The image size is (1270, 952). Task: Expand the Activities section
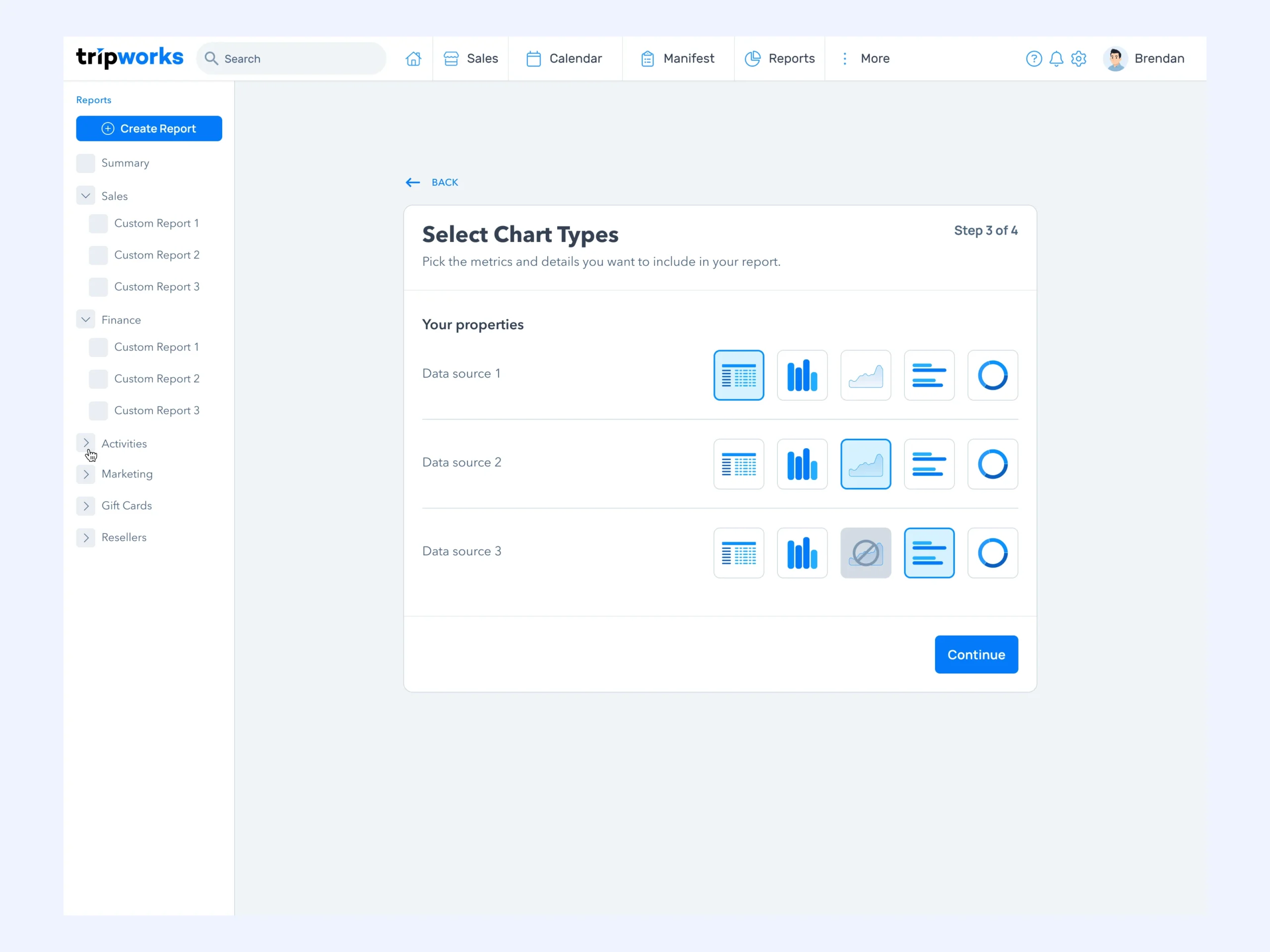(x=85, y=443)
